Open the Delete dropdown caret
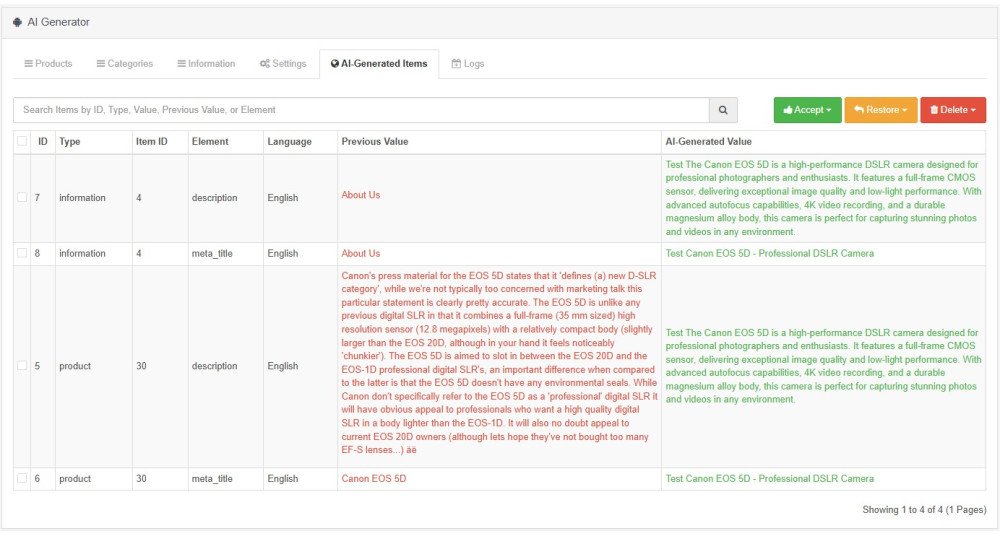The image size is (1000, 535). point(973,110)
